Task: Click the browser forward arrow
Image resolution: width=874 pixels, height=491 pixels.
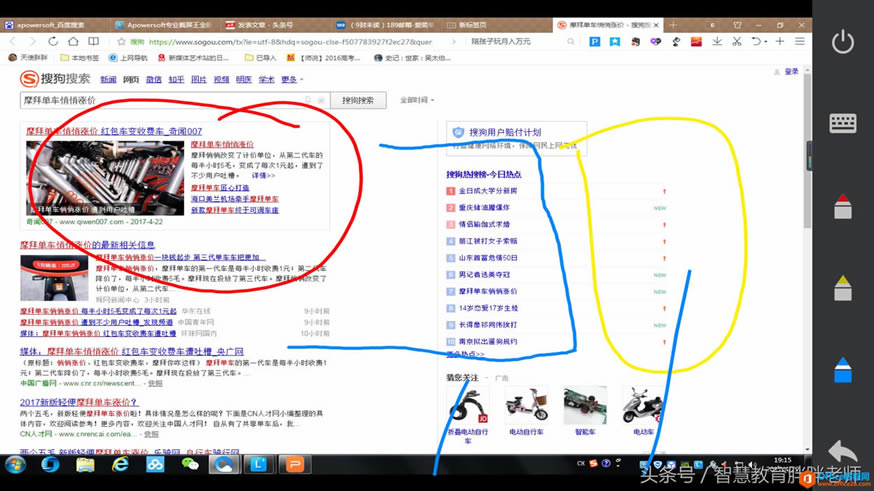Action: pos(32,41)
